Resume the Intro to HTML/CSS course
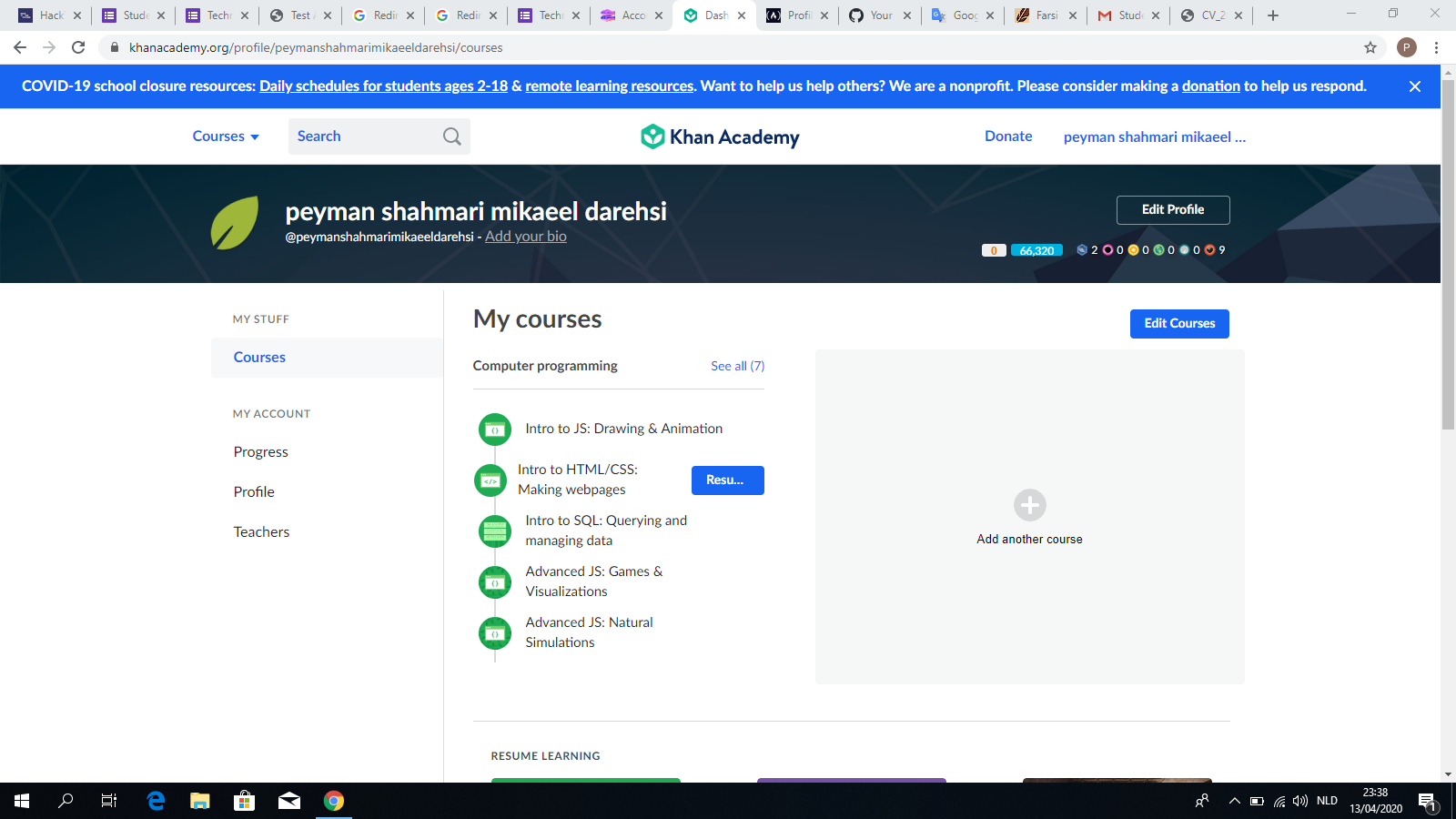Viewport: 1456px width, 819px height. pyautogui.click(x=728, y=480)
